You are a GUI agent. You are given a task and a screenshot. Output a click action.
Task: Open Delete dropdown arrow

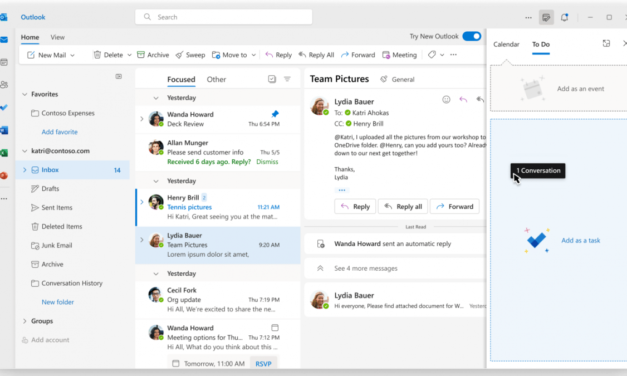[x=129, y=55]
